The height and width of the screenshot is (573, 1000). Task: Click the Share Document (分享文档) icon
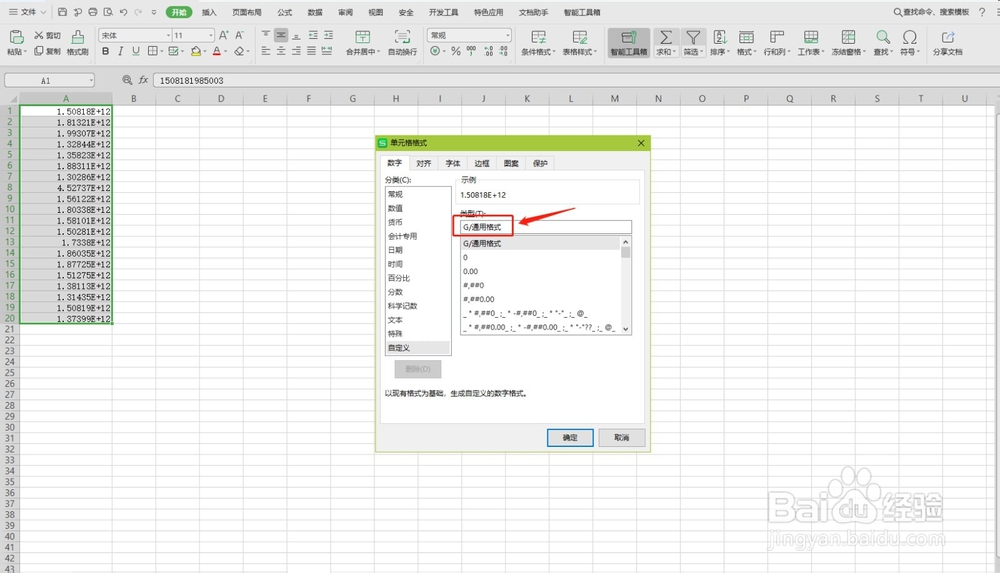pos(948,37)
